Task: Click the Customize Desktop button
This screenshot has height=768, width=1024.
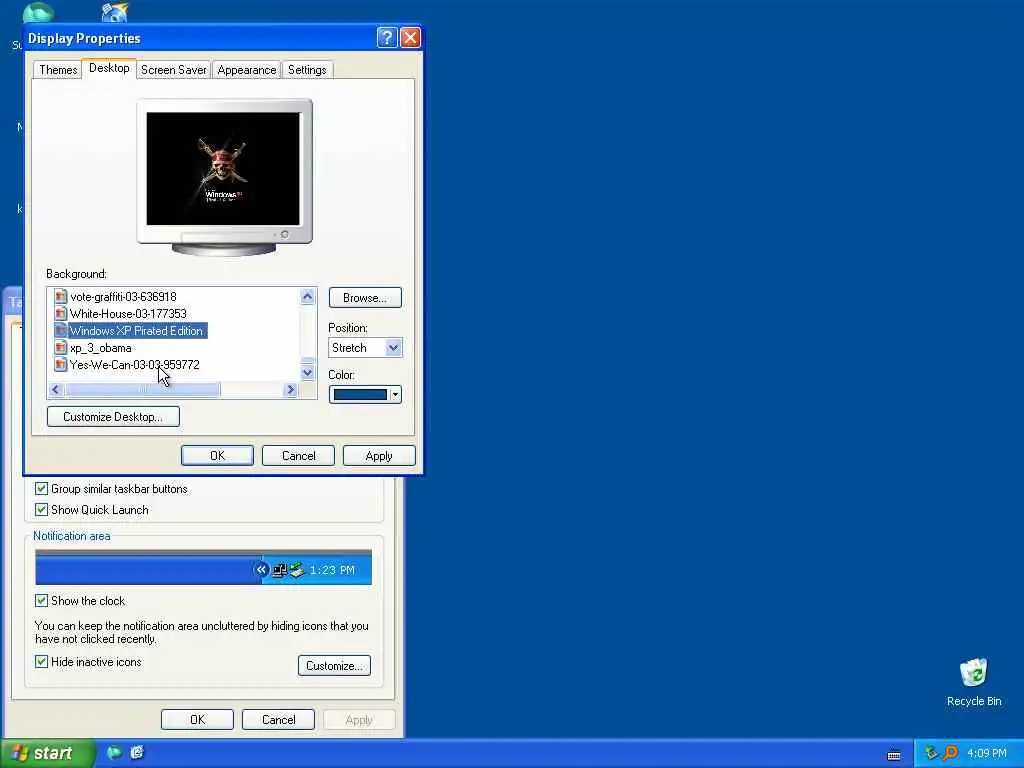Action: coord(113,417)
